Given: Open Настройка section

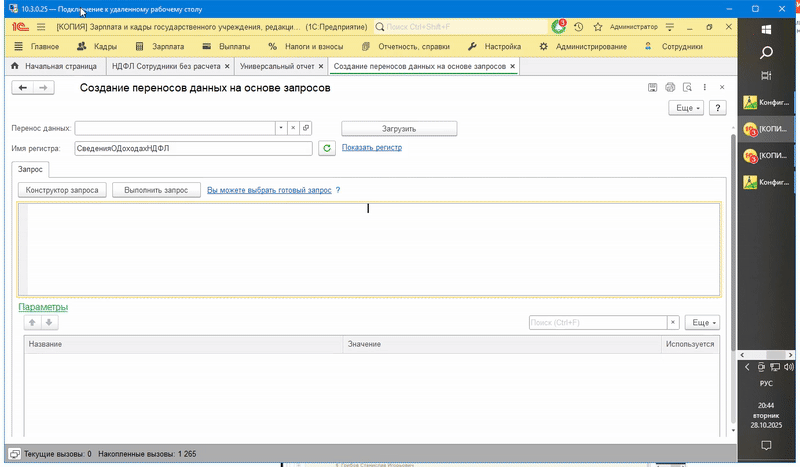Looking at the screenshot, I should [x=494, y=46].
